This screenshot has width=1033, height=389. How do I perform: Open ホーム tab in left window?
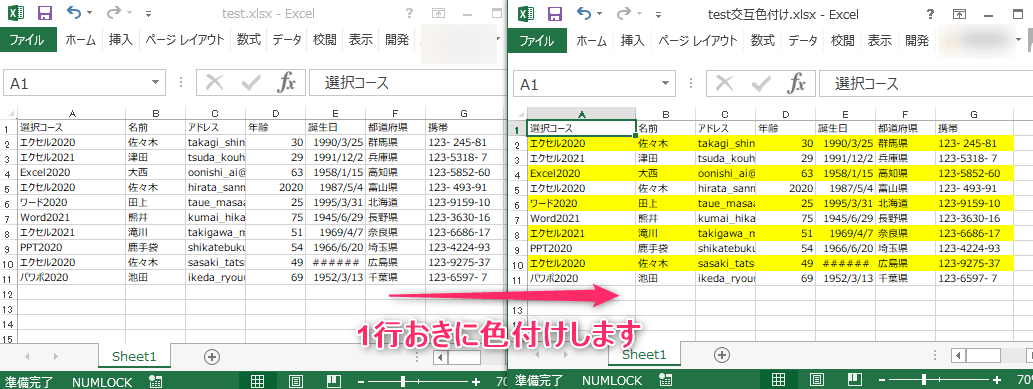coord(81,40)
